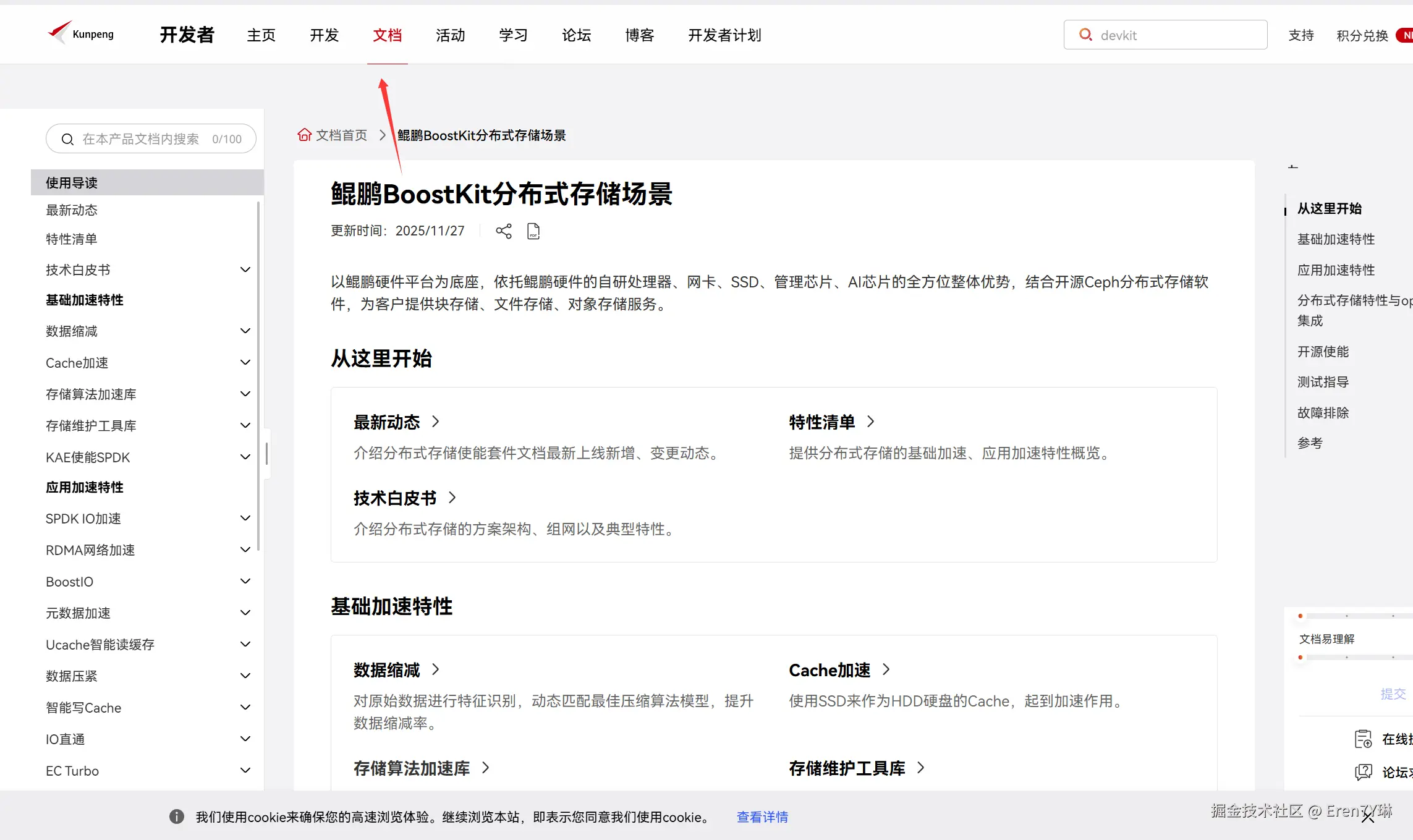The width and height of the screenshot is (1413, 840).
Task: Jump to 测试指导 in page outline
Action: click(1323, 382)
